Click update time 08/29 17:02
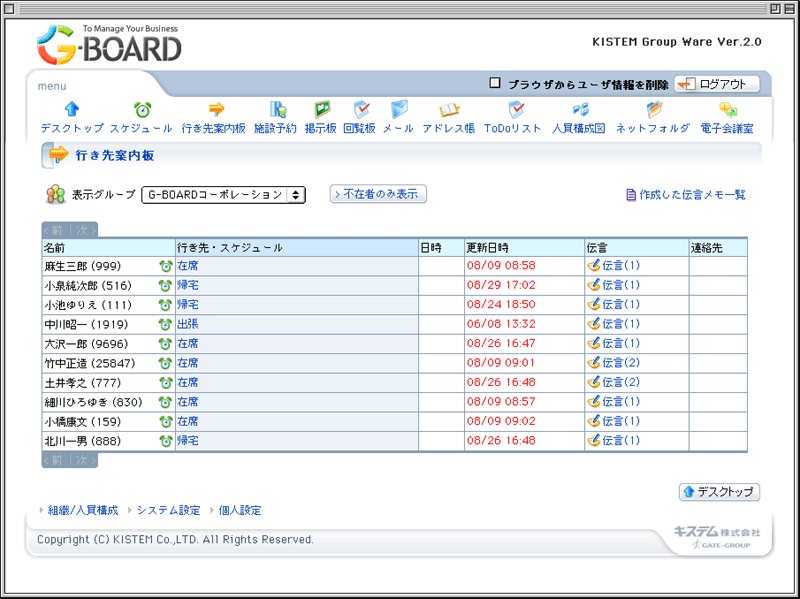The image size is (800, 599). [501, 285]
